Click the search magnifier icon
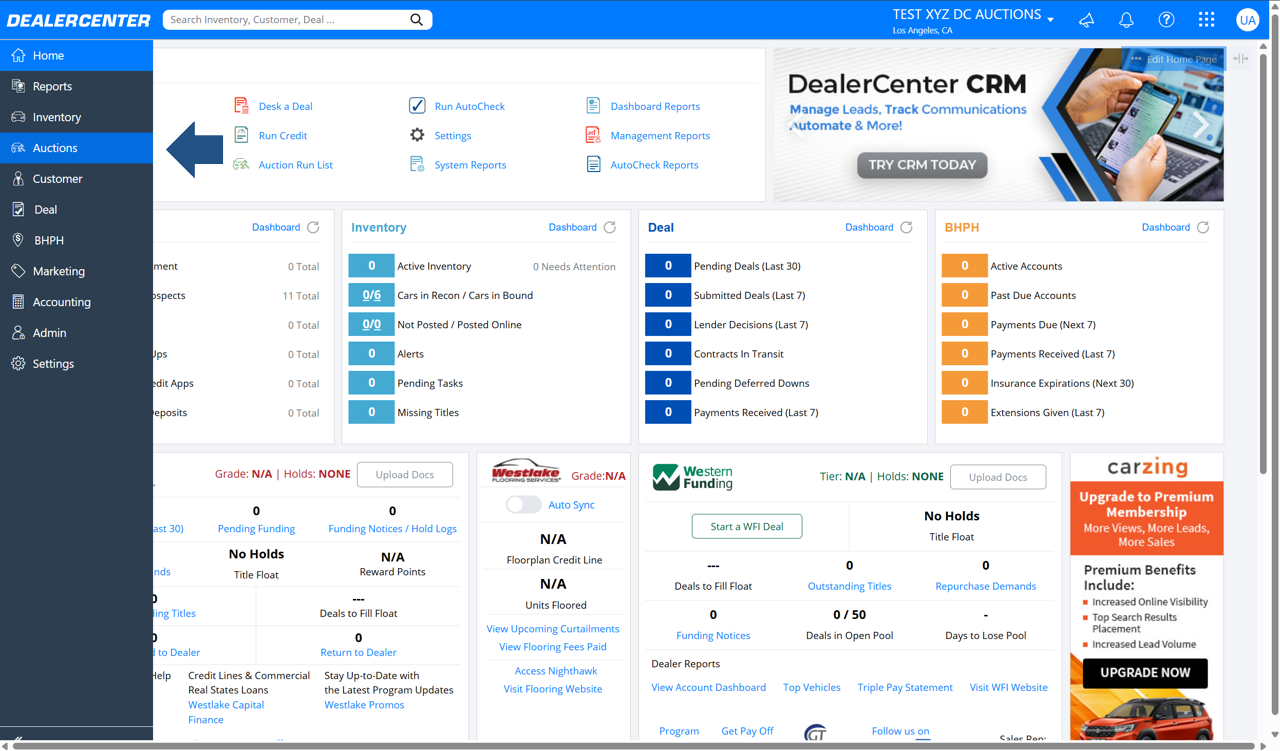1280x751 pixels. [x=416, y=19]
